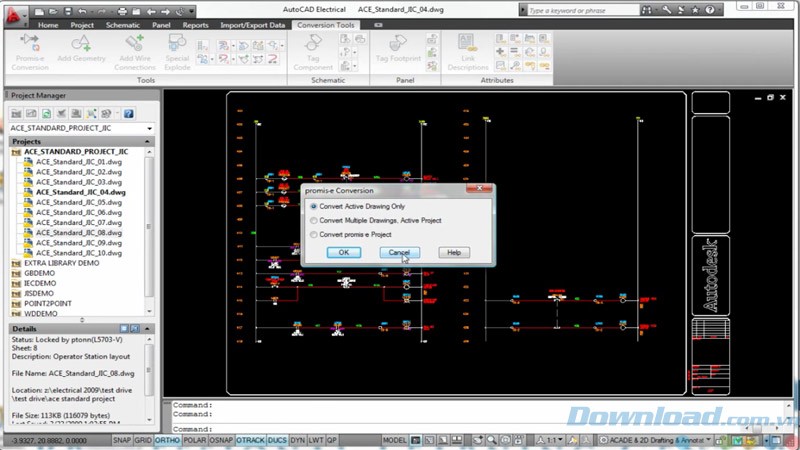Click the Save icon in quick access toolbar
The height and width of the screenshot is (450, 800).
pos(68,11)
